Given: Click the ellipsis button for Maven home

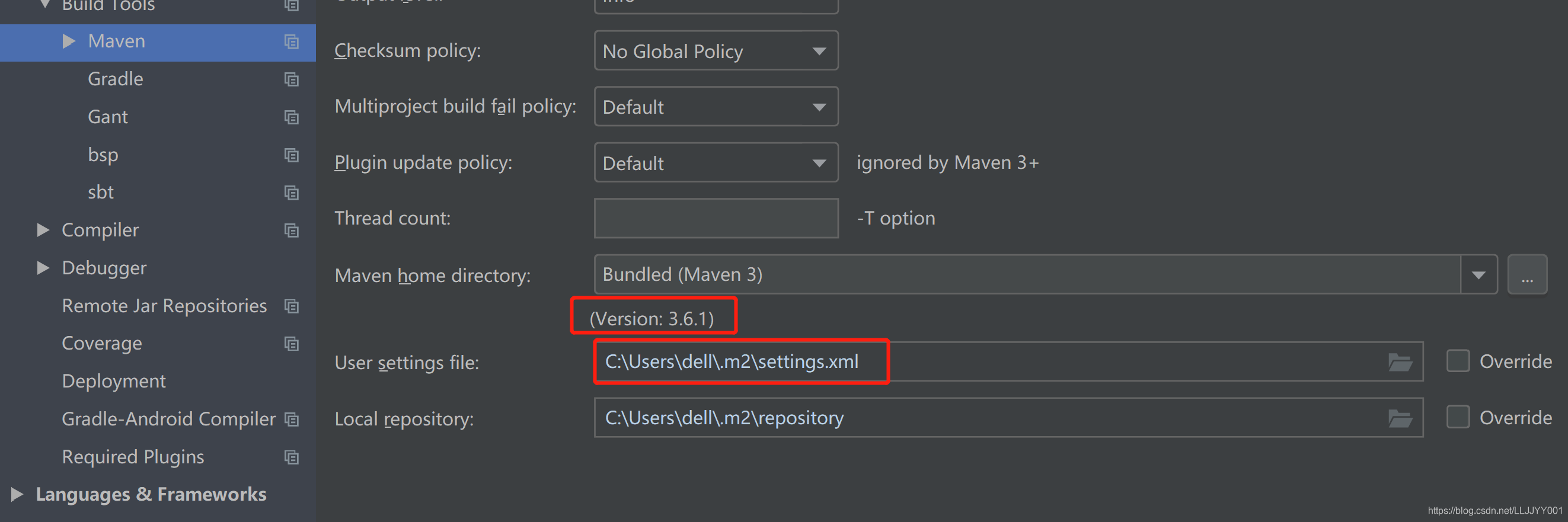Looking at the screenshot, I should click(1527, 275).
